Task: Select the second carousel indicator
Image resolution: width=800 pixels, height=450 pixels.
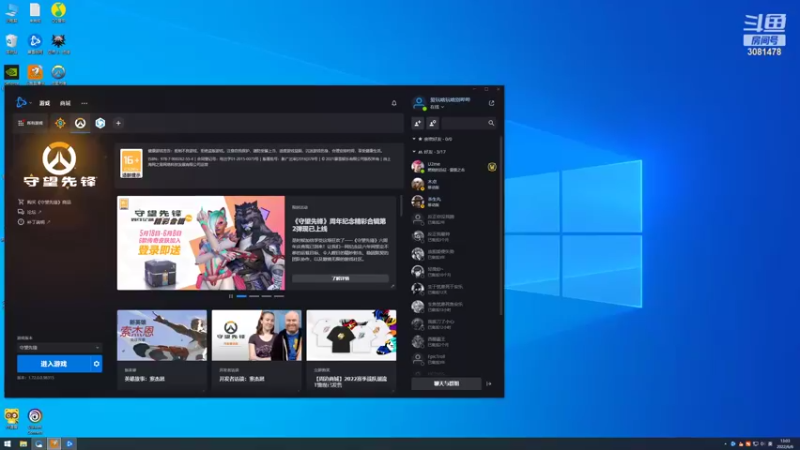Action: point(254,296)
